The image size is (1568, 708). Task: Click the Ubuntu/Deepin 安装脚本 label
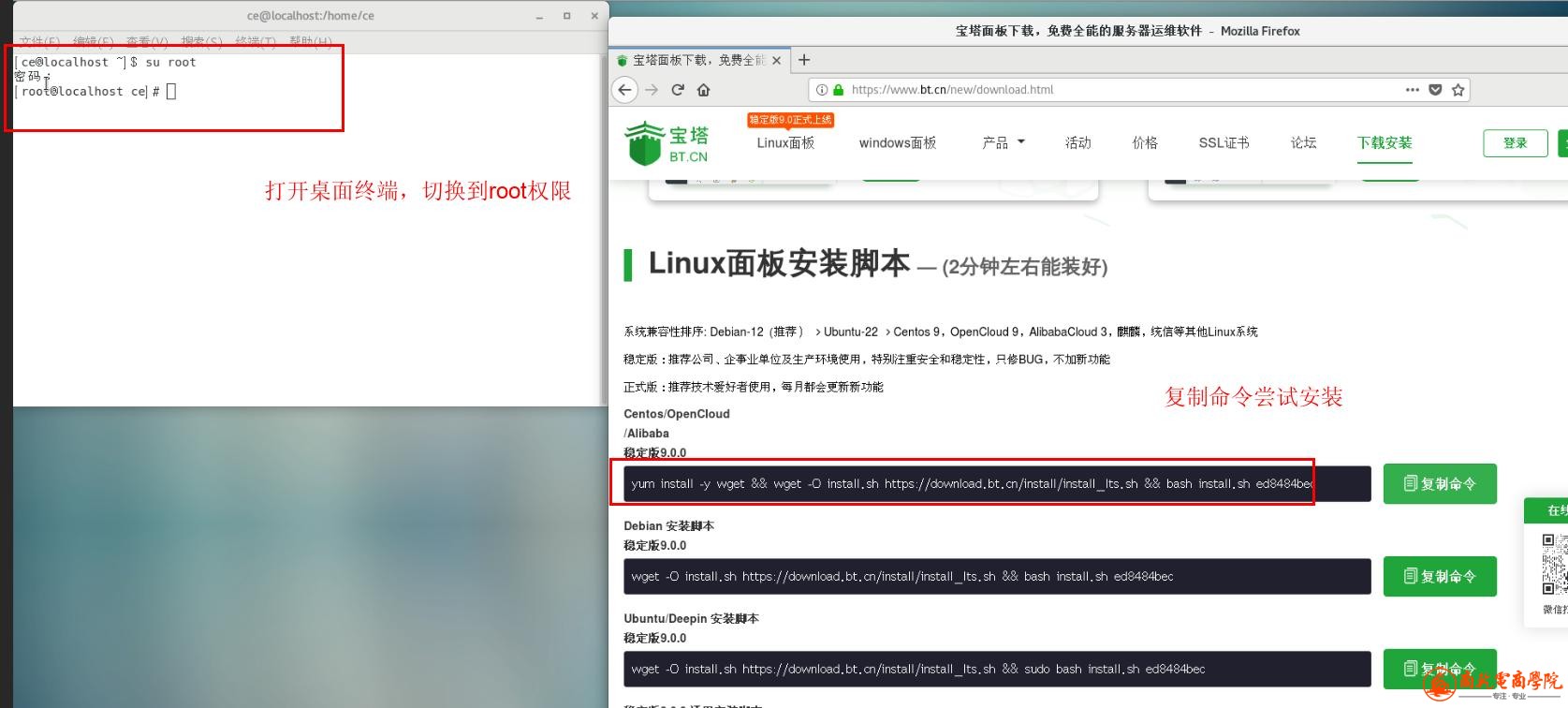point(691,619)
